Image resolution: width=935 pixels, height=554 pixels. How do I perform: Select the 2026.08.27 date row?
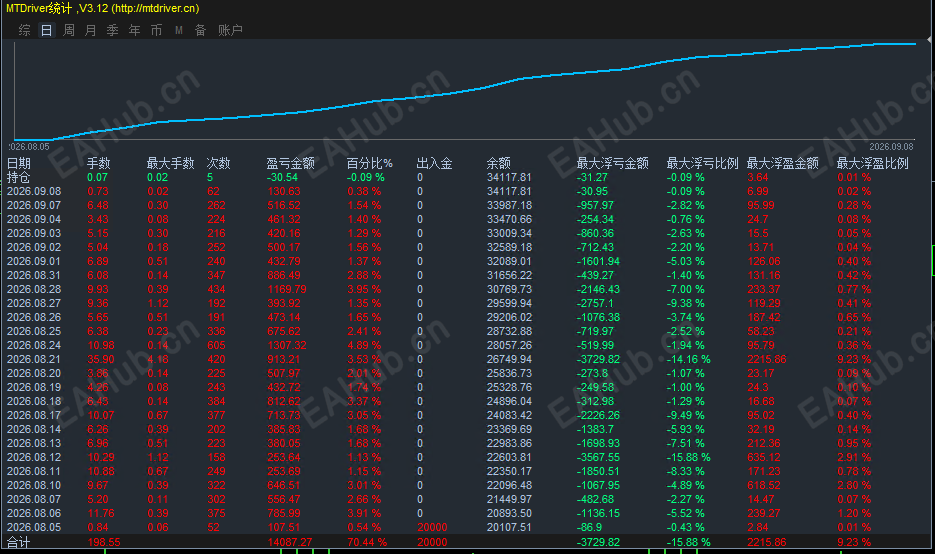coord(465,304)
